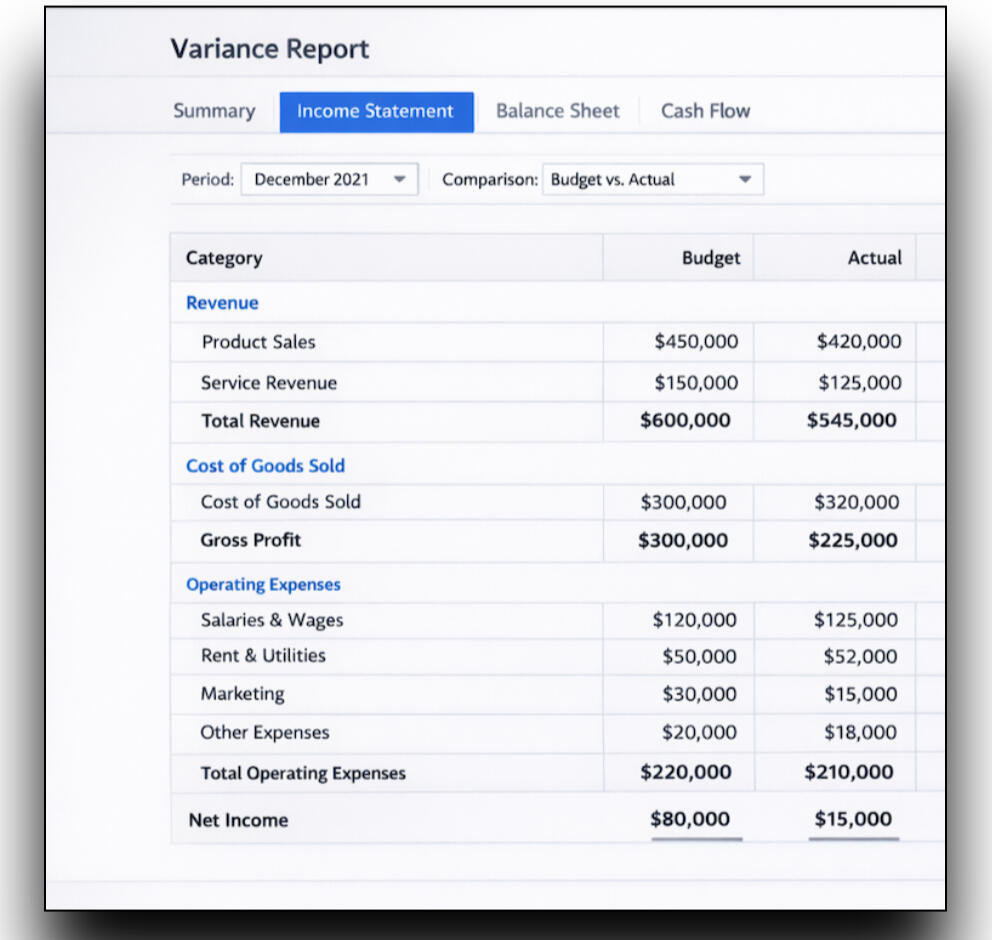Screen dimensions: 992x940
Task: Open the Period dropdown showing December 2021
Action: (x=329, y=180)
